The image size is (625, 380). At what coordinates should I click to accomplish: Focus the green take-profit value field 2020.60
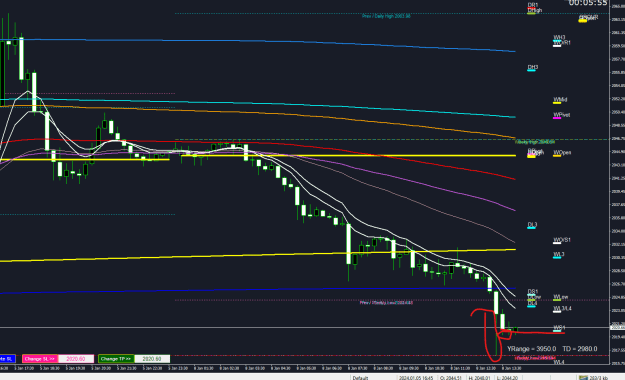(152, 359)
